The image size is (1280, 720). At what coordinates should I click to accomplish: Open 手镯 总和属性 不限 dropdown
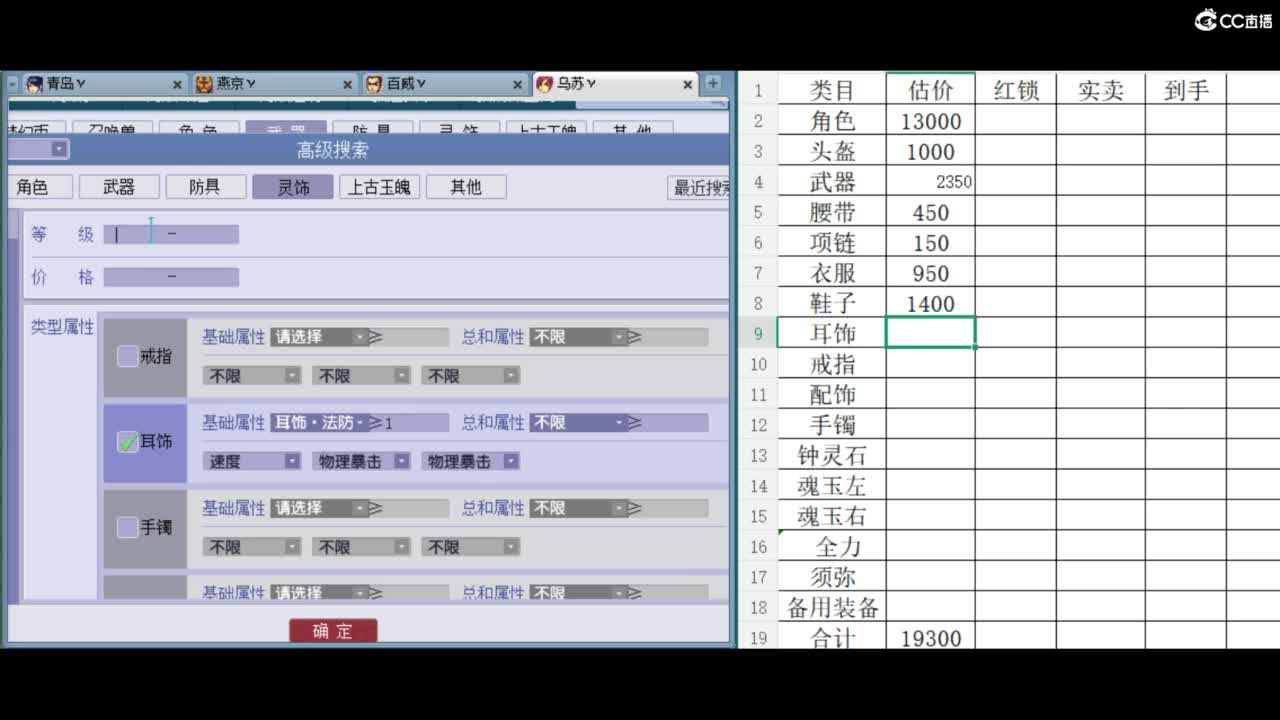578,508
